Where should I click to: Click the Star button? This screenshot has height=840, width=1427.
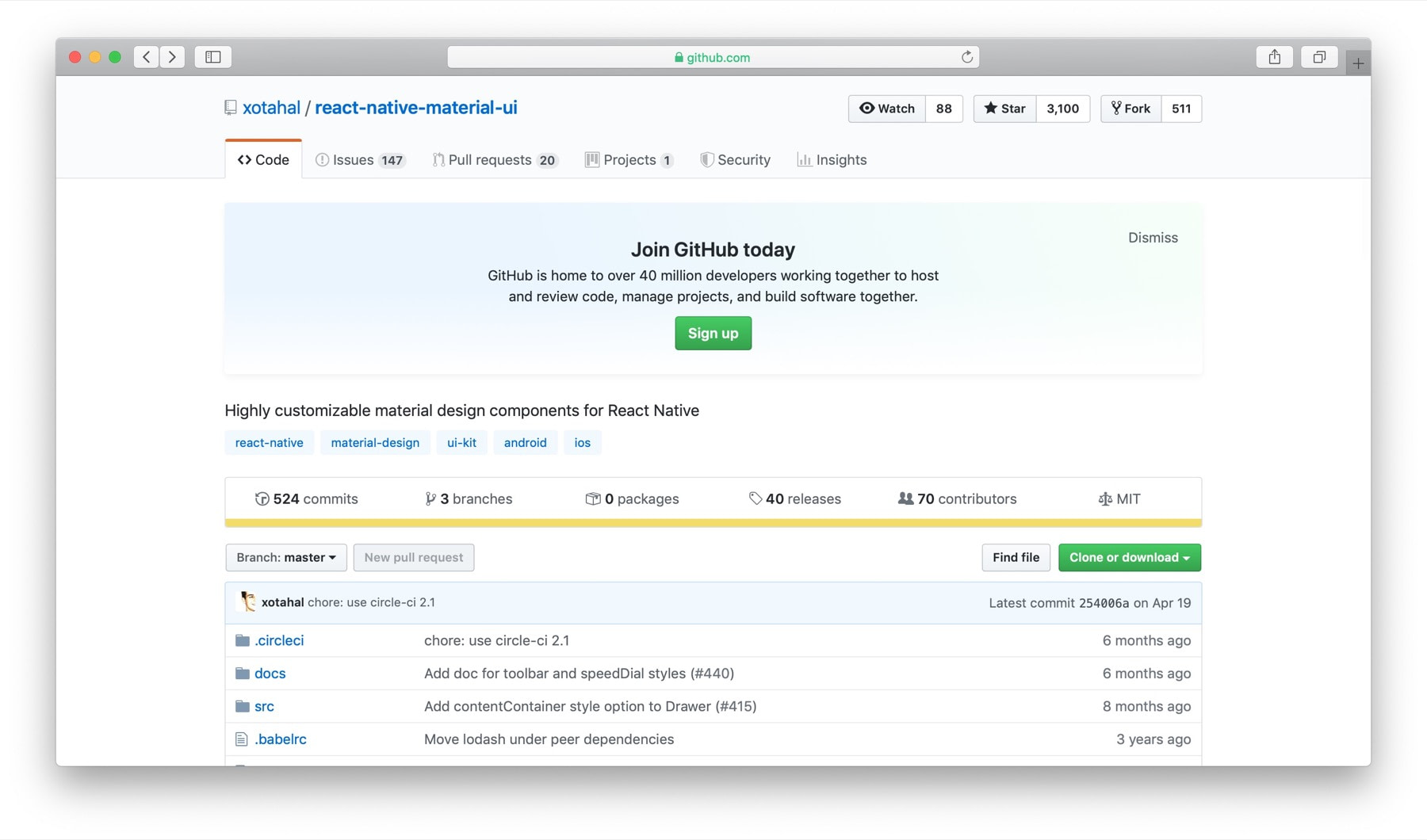coord(1004,109)
